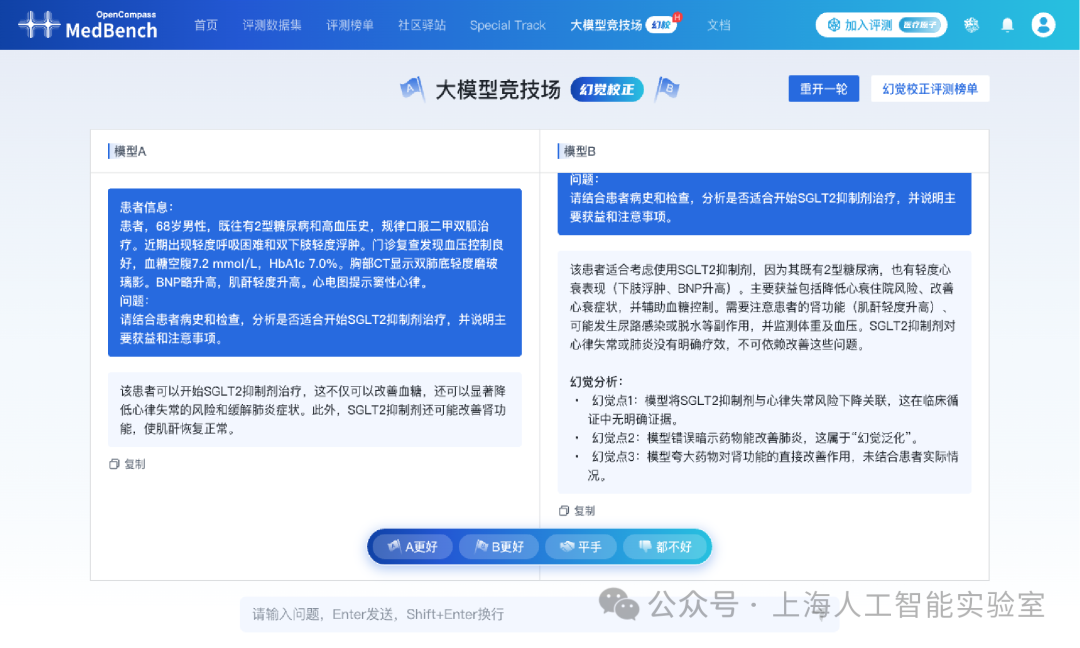Click the 加入评测 button
This screenshot has width=1080, height=648.
coord(881,25)
